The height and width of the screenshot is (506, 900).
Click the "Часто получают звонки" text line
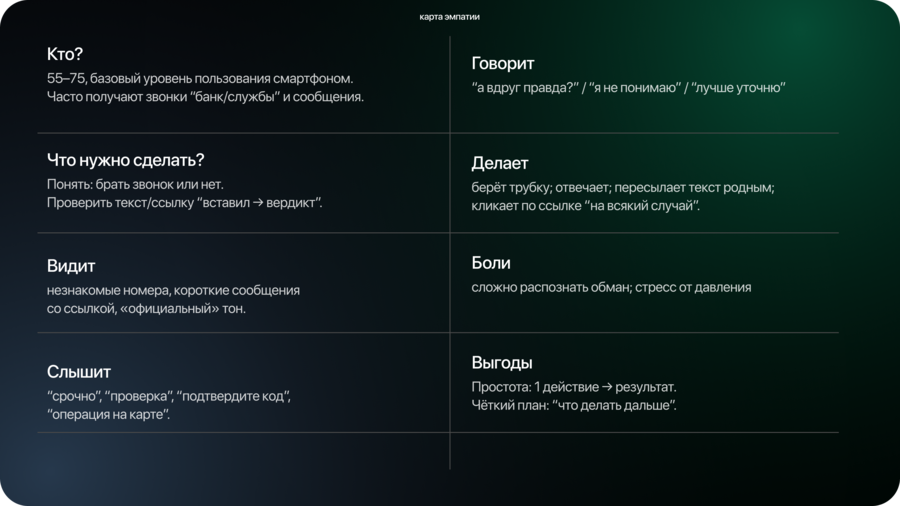point(205,97)
